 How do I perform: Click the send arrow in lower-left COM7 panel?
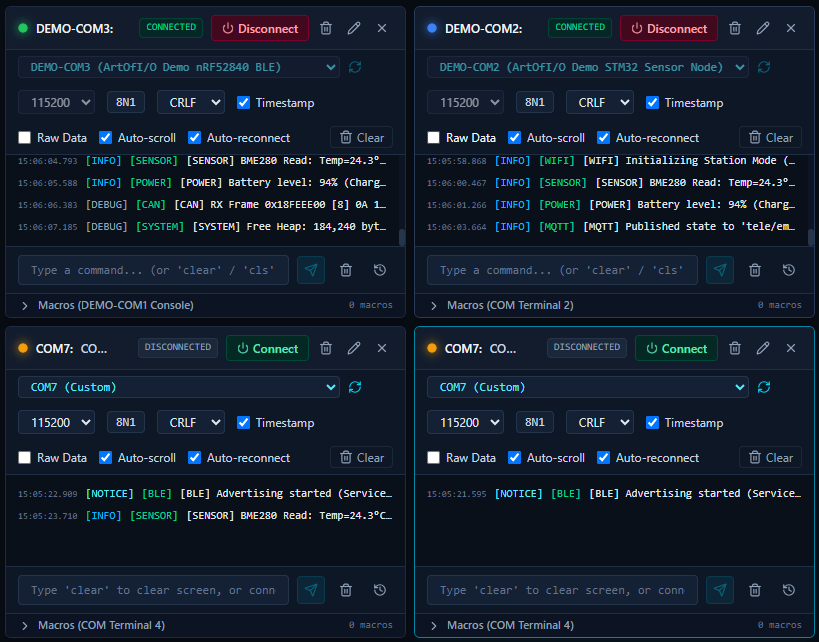[311, 590]
